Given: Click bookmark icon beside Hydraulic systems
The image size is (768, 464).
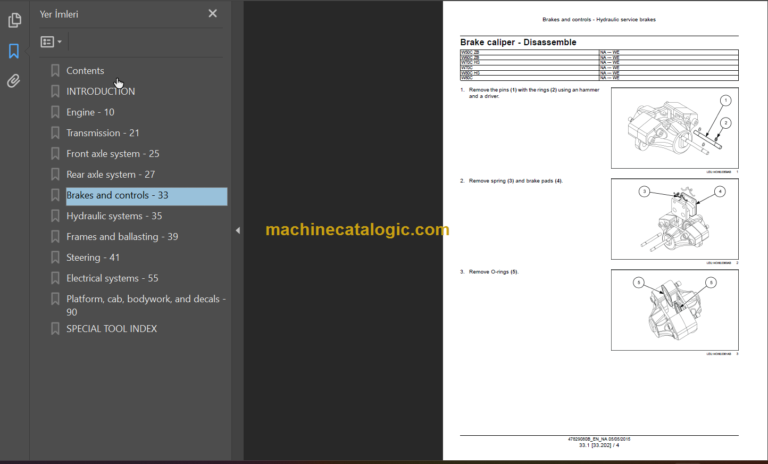Looking at the screenshot, I should coord(55,216).
